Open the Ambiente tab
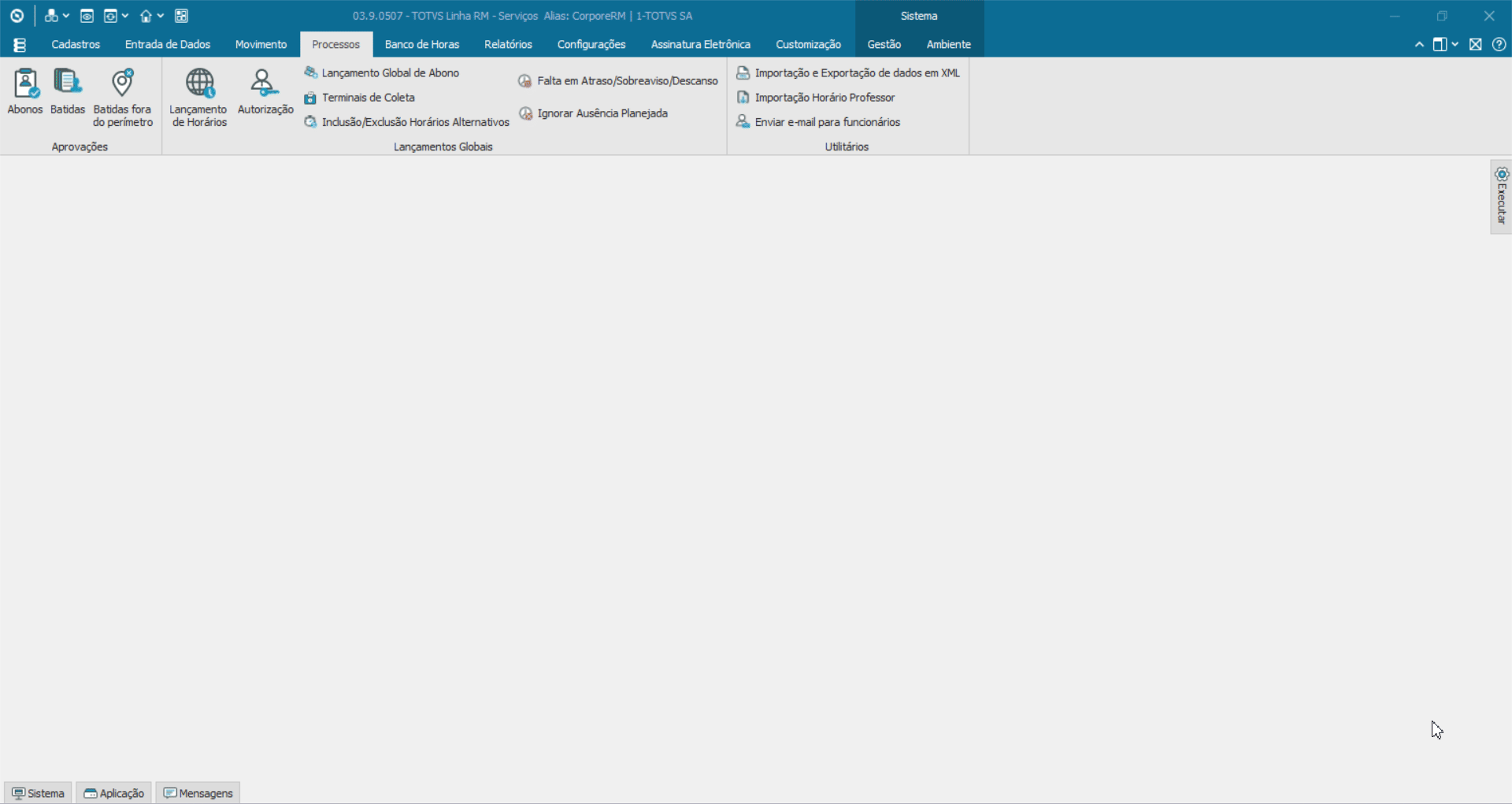This screenshot has width=1512, height=804. click(x=949, y=44)
